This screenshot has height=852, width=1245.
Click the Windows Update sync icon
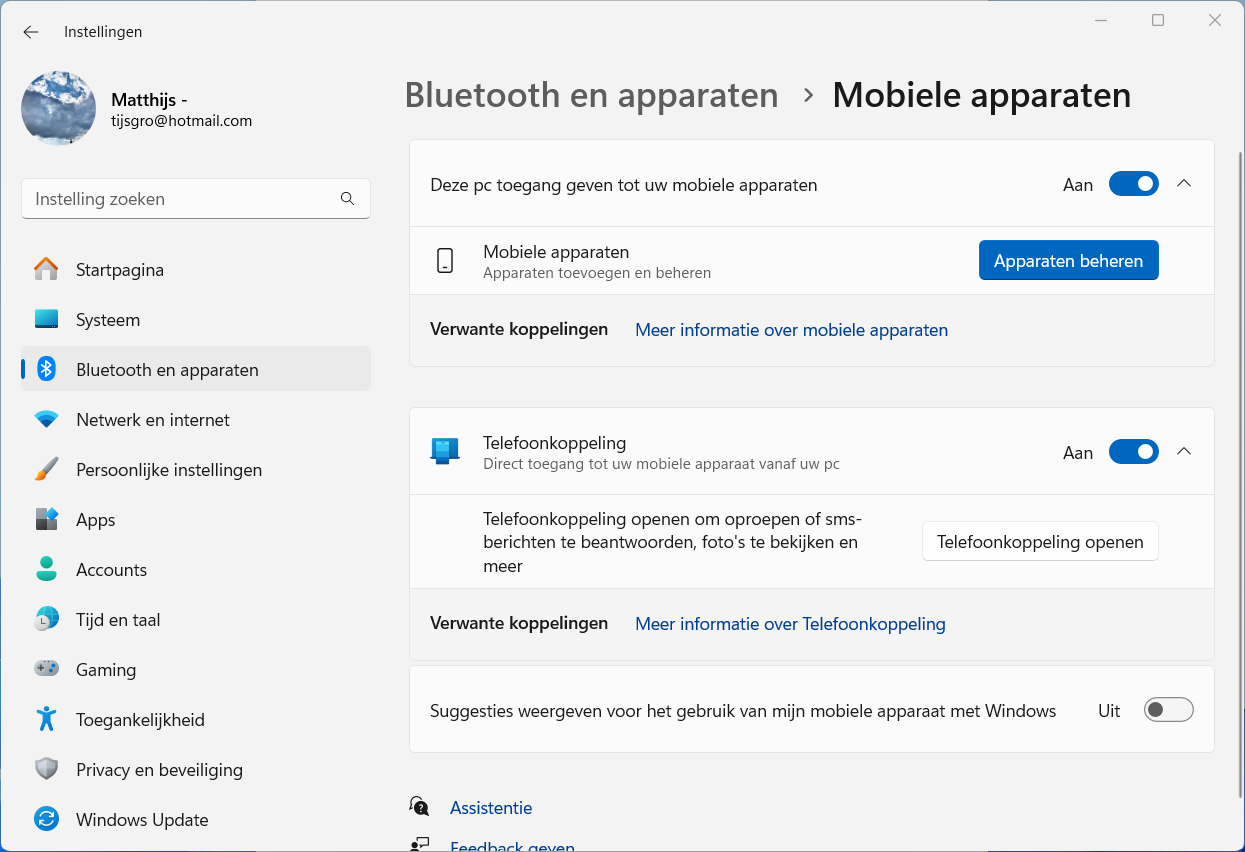[46, 820]
